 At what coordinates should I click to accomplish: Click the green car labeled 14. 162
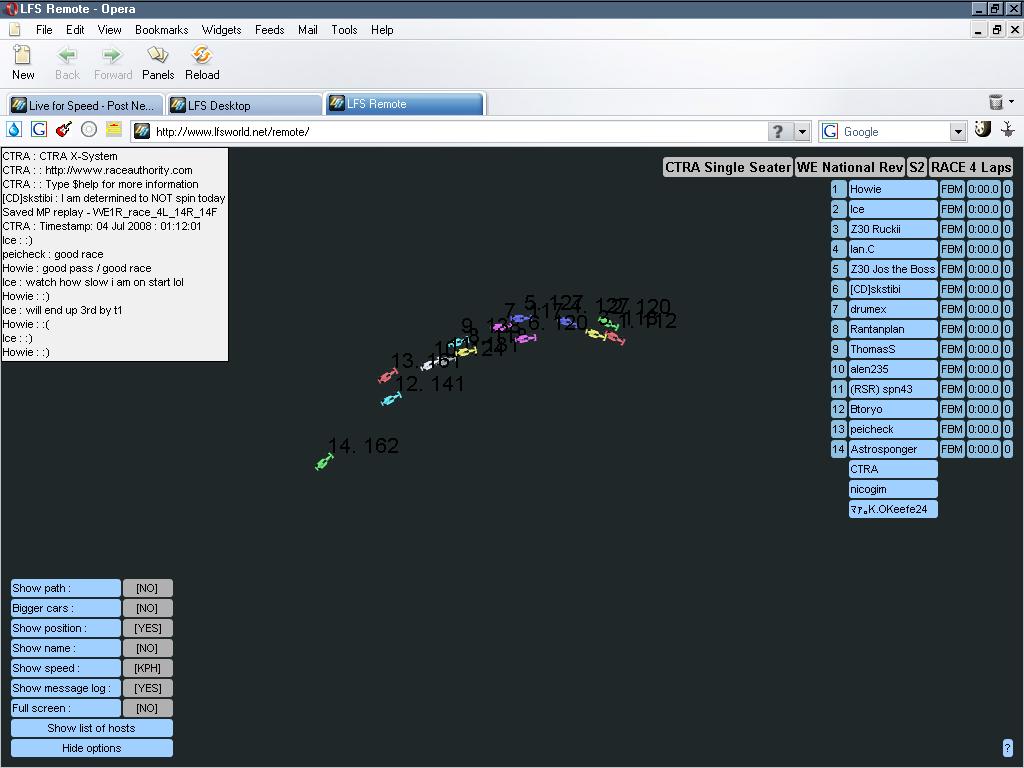point(324,462)
